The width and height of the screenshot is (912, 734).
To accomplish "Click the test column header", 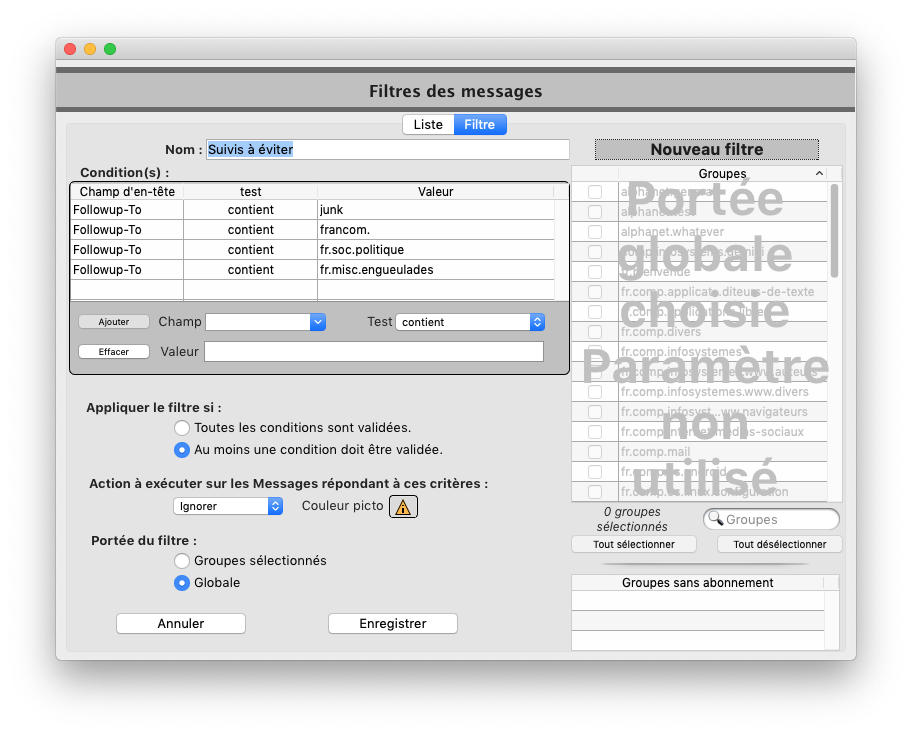I will [251, 191].
